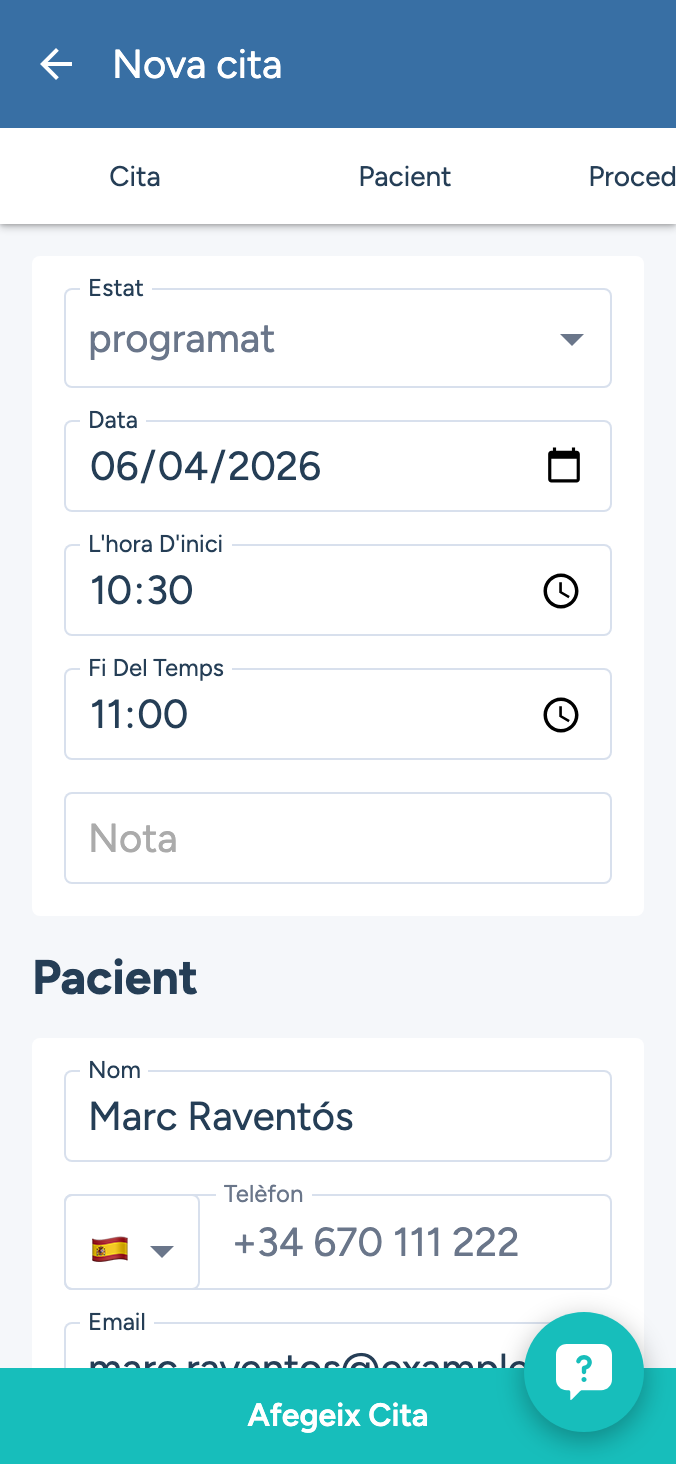676x1464 pixels.
Task: Open the calendar picker in Data field
Action: (x=564, y=466)
